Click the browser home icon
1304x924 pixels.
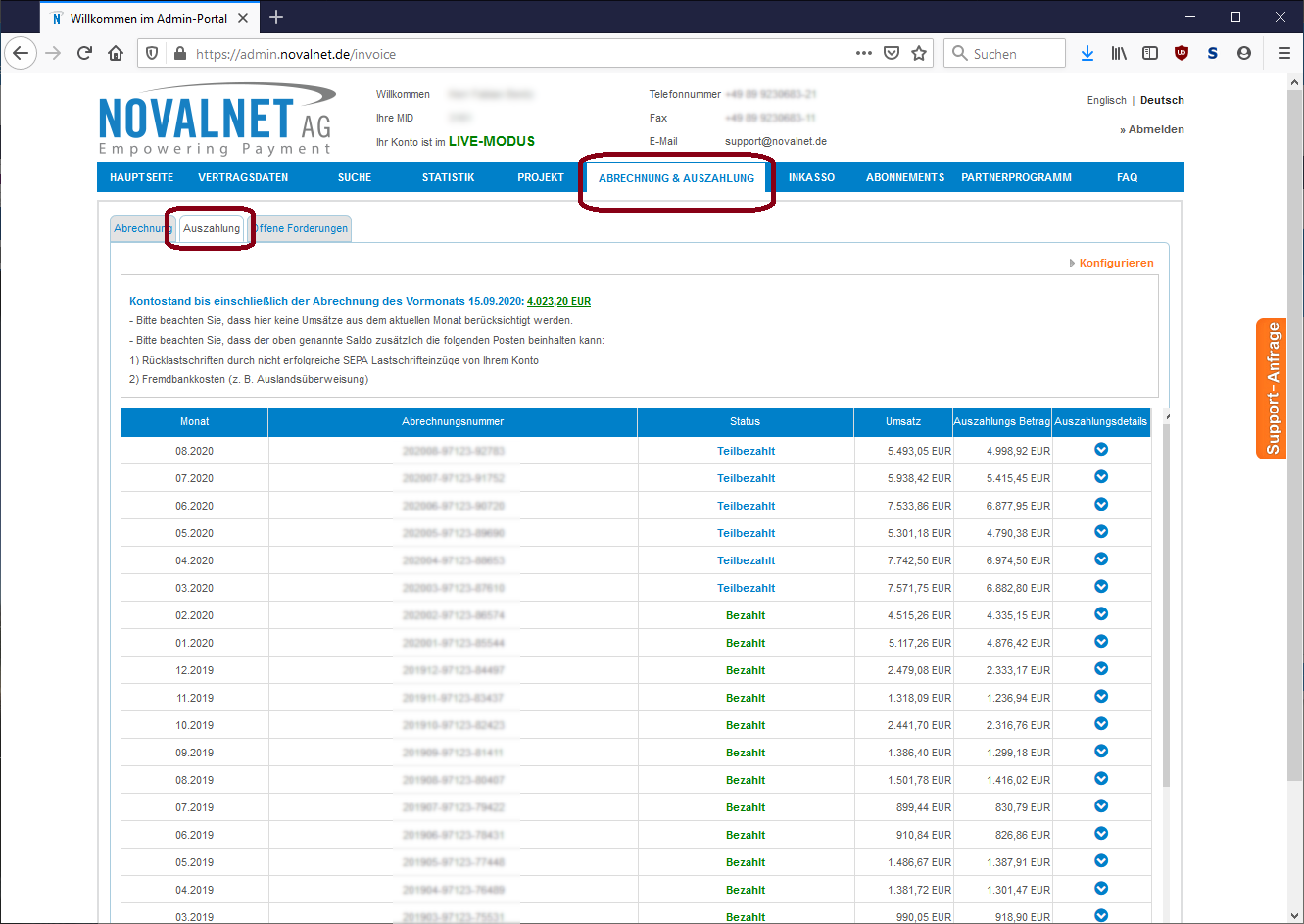click(116, 54)
